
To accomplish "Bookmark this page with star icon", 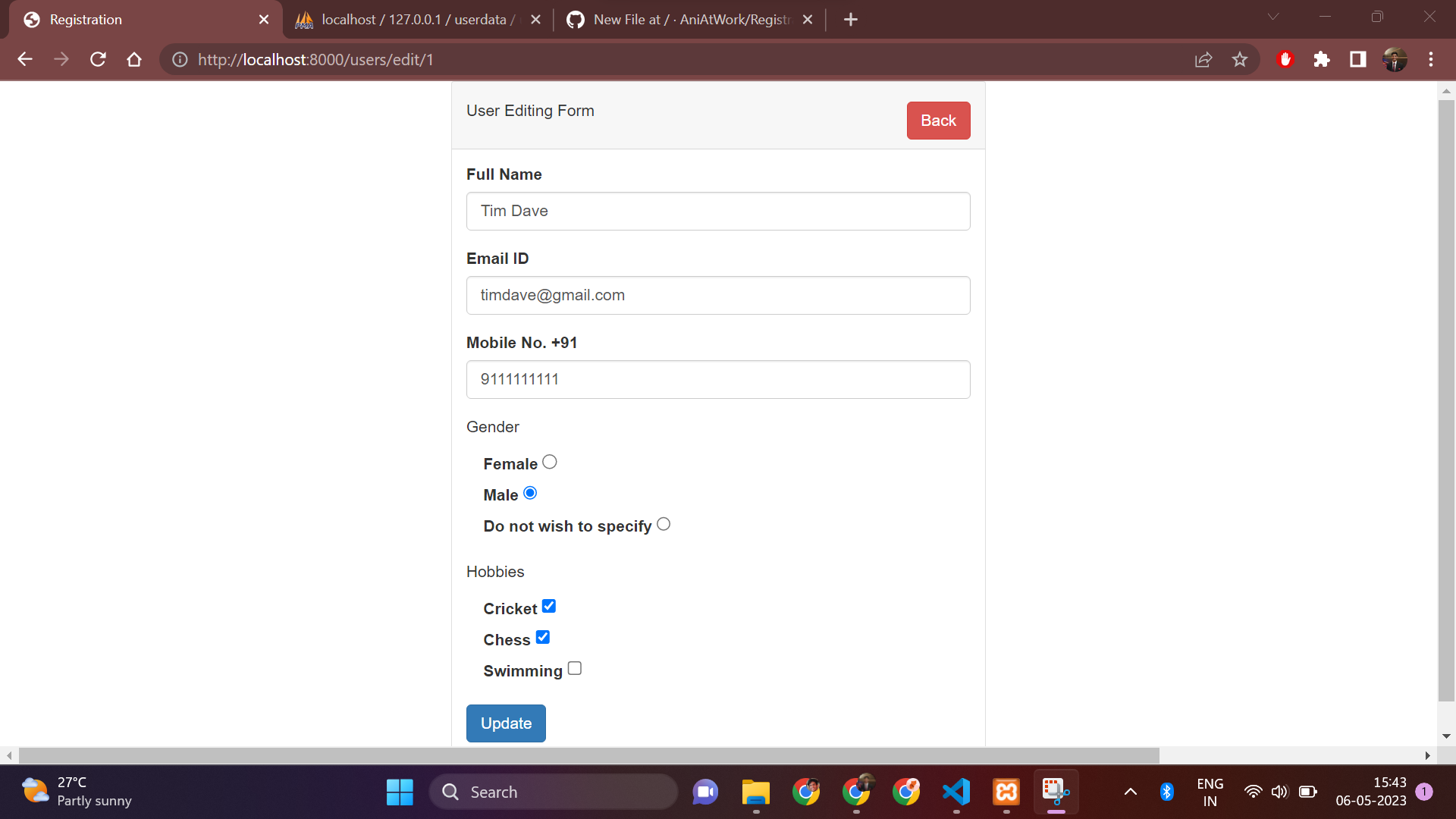I will pos(1240,59).
